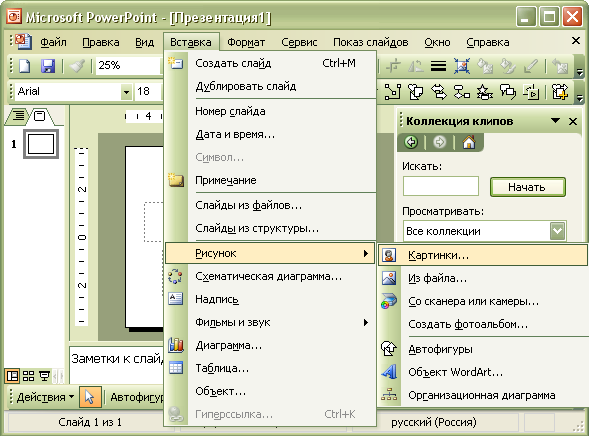Expand the Фильмы и звук submenu

pyautogui.click(x=270, y=322)
